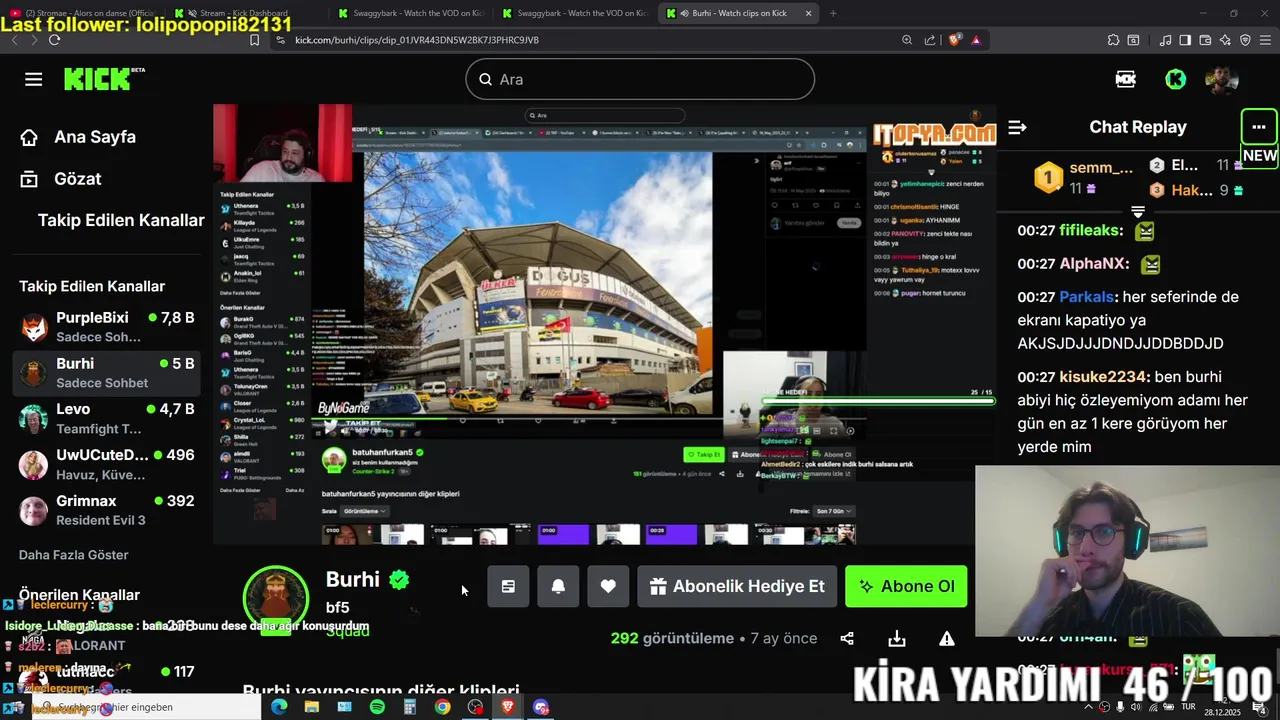
Task: Expand the gifter leaderboard chevron
Action: tap(1137, 211)
